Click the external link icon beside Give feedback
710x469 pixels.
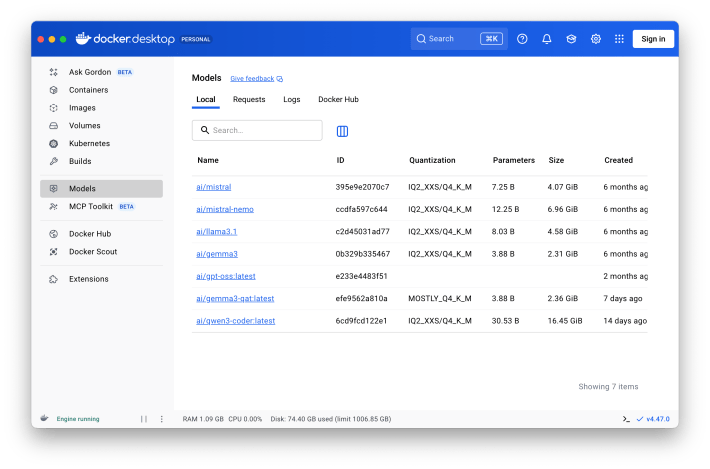pyautogui.click(x=280, y=79)
